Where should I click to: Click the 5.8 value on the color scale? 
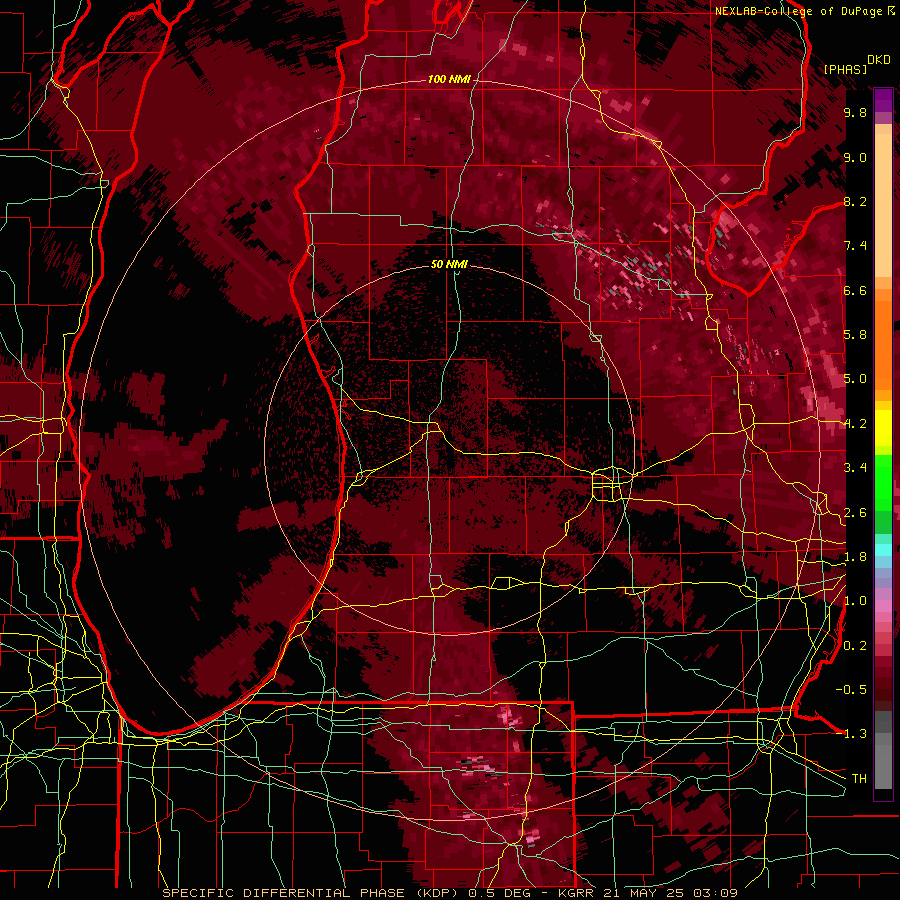click(x=855, y=335)
